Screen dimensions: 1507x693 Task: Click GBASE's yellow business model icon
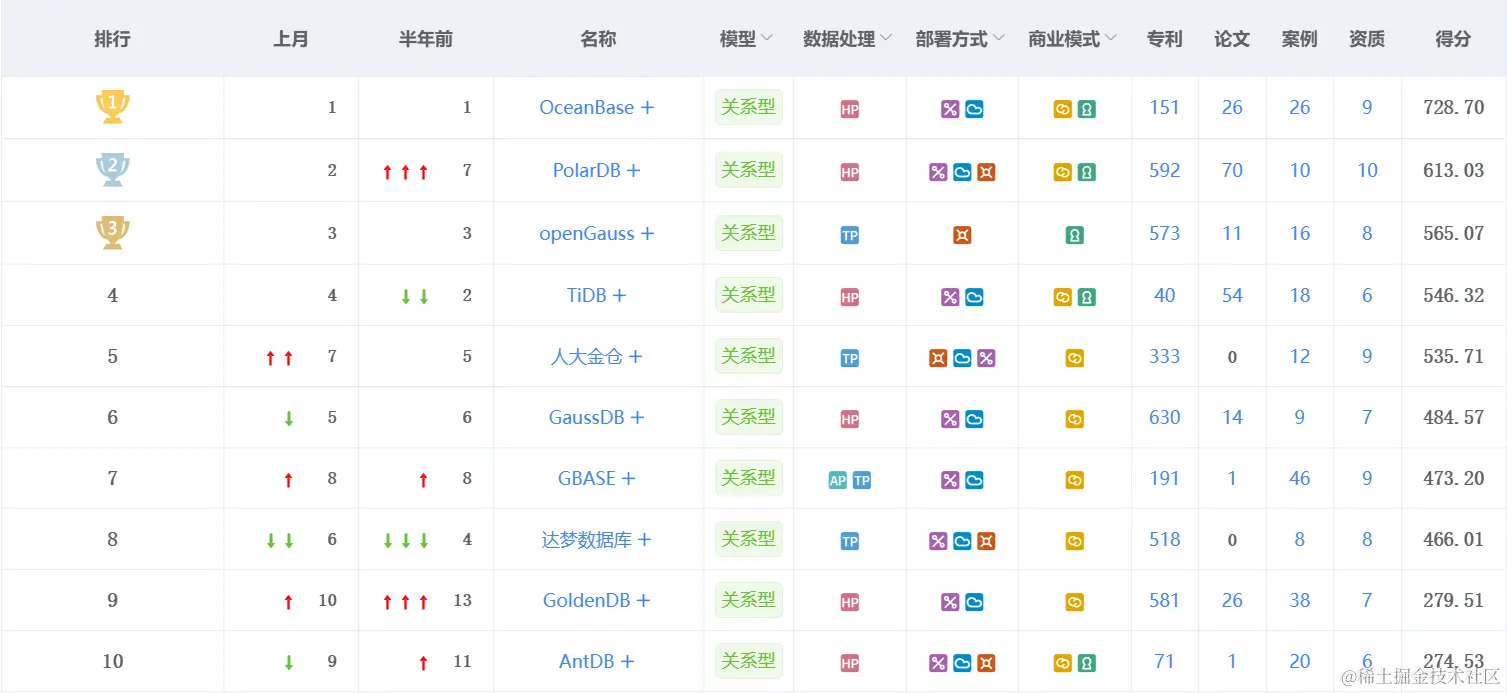[1075, 481]
